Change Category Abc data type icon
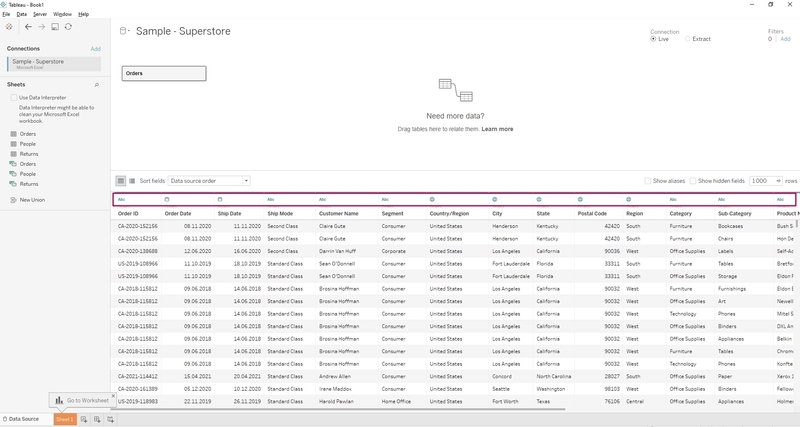Viewport: 800px width, 427px height. pyautogui.click(x=673, y=199)
